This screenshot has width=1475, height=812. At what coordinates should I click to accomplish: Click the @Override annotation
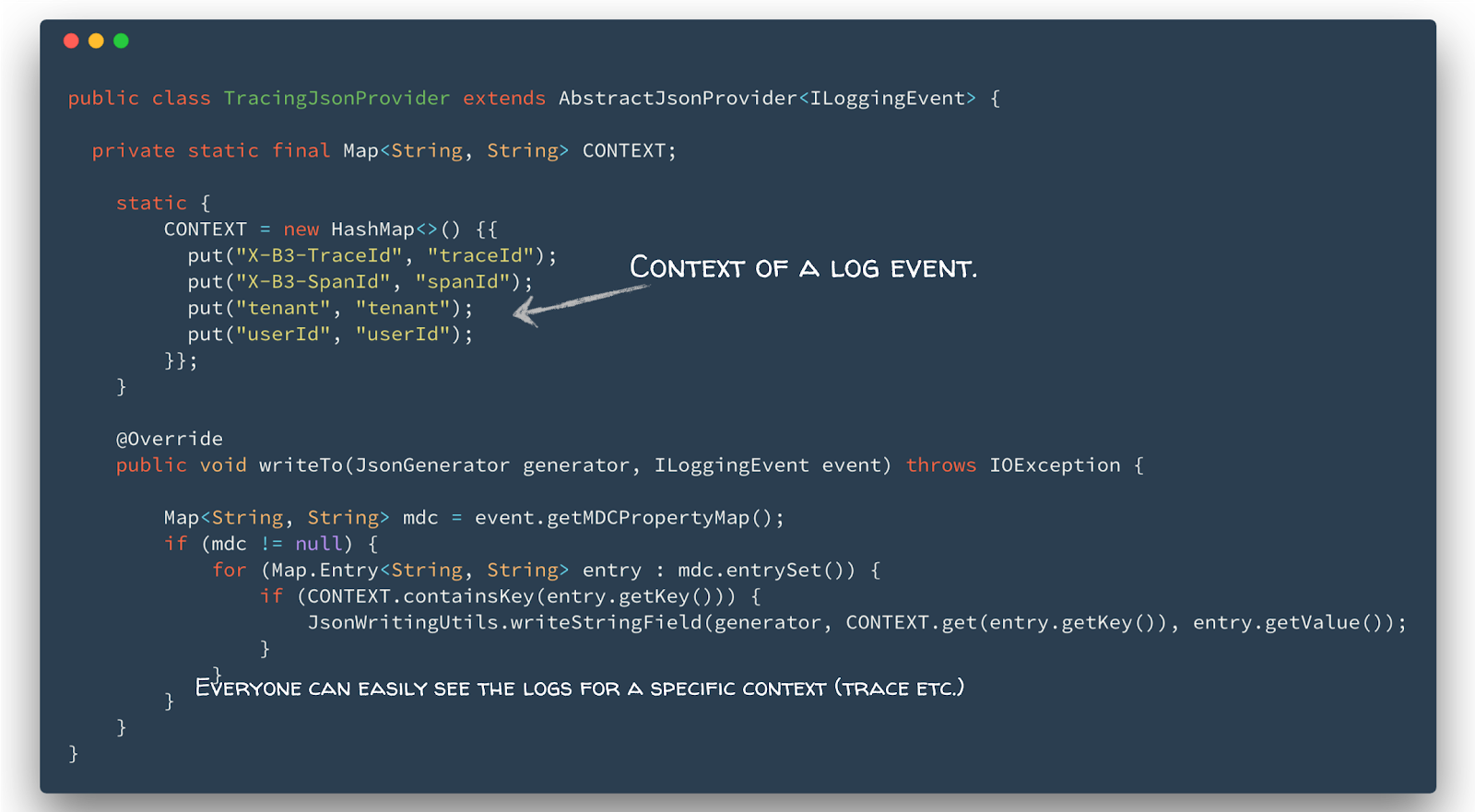170,439
